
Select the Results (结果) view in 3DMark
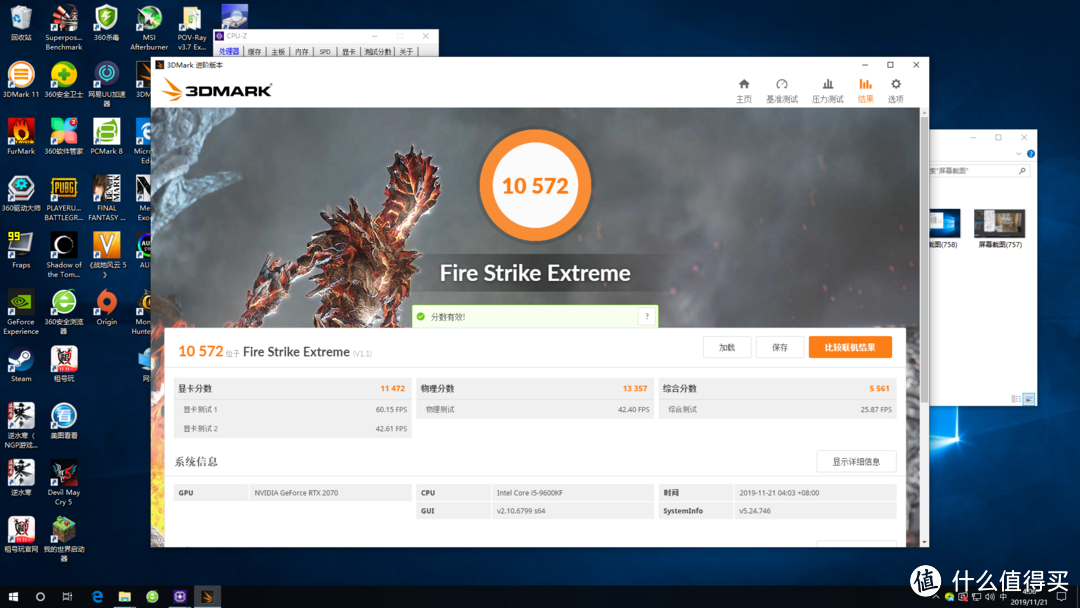click(865, 91)
